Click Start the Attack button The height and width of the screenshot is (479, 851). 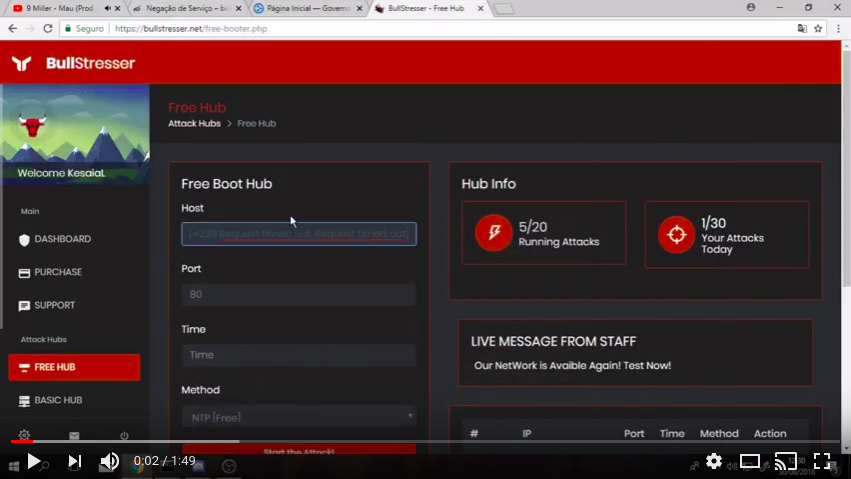(x=299, y=450)
